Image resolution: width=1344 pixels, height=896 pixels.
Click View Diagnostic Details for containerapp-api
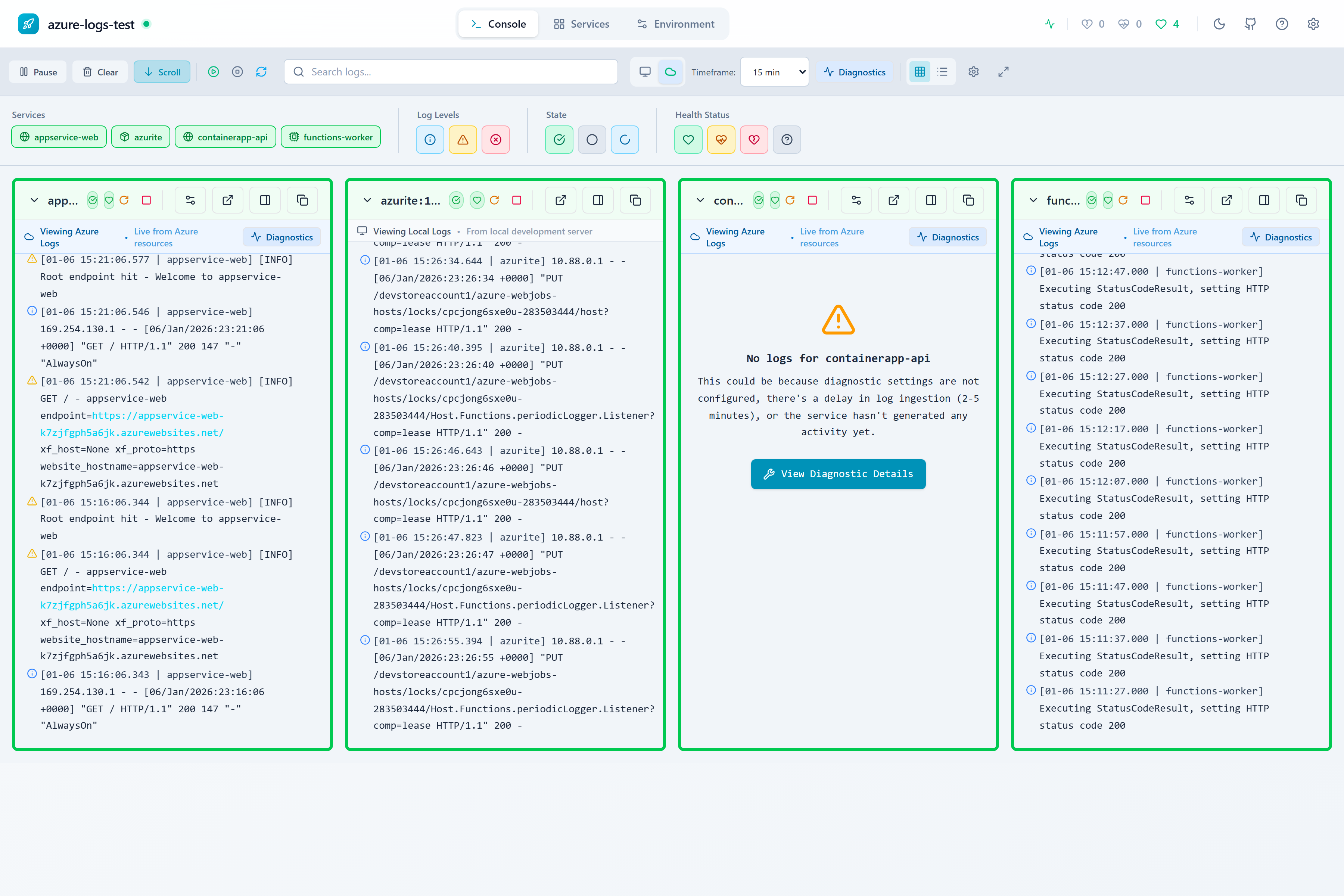pos(838,474)
